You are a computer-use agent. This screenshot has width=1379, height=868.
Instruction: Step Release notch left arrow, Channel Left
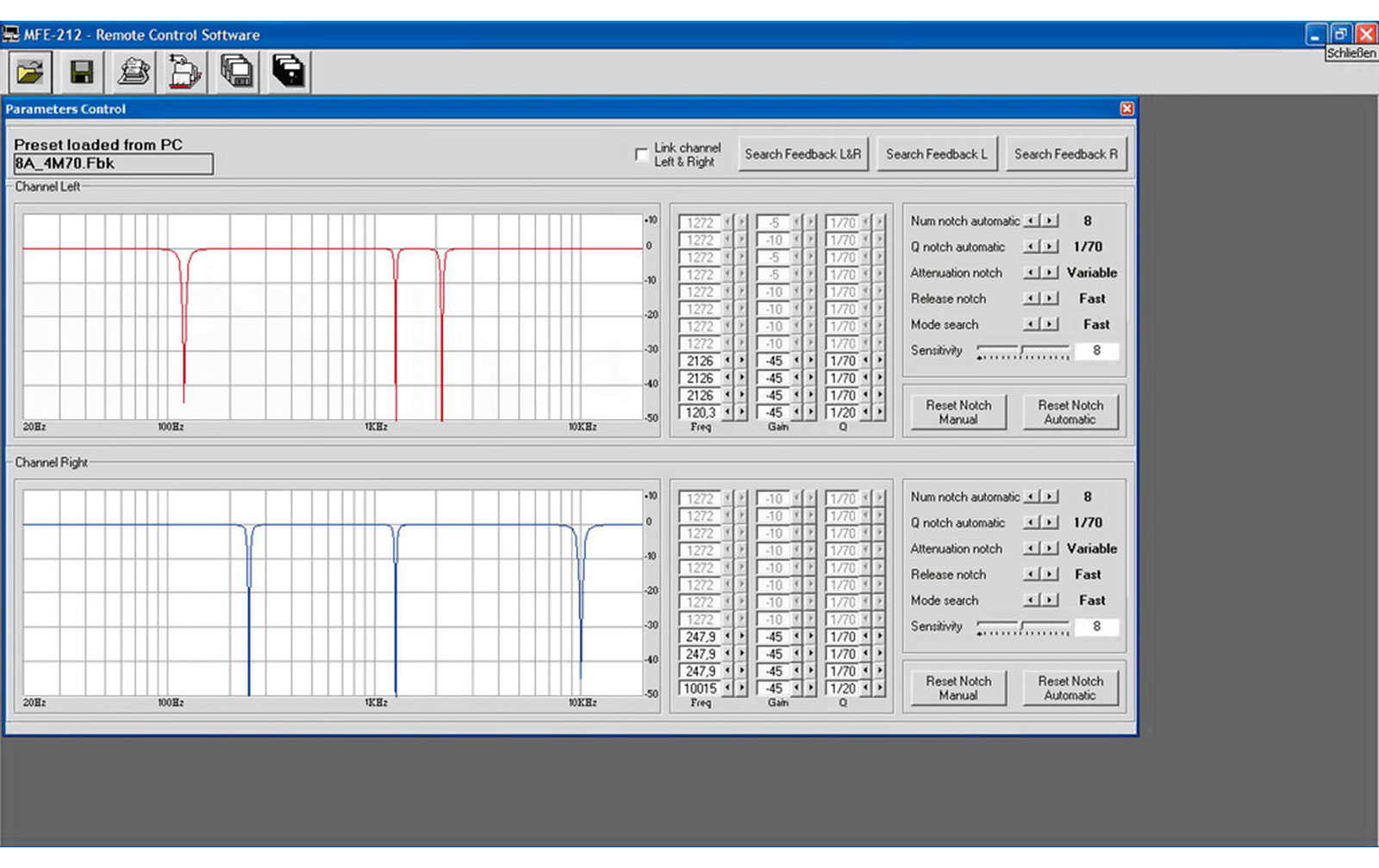1031,298
